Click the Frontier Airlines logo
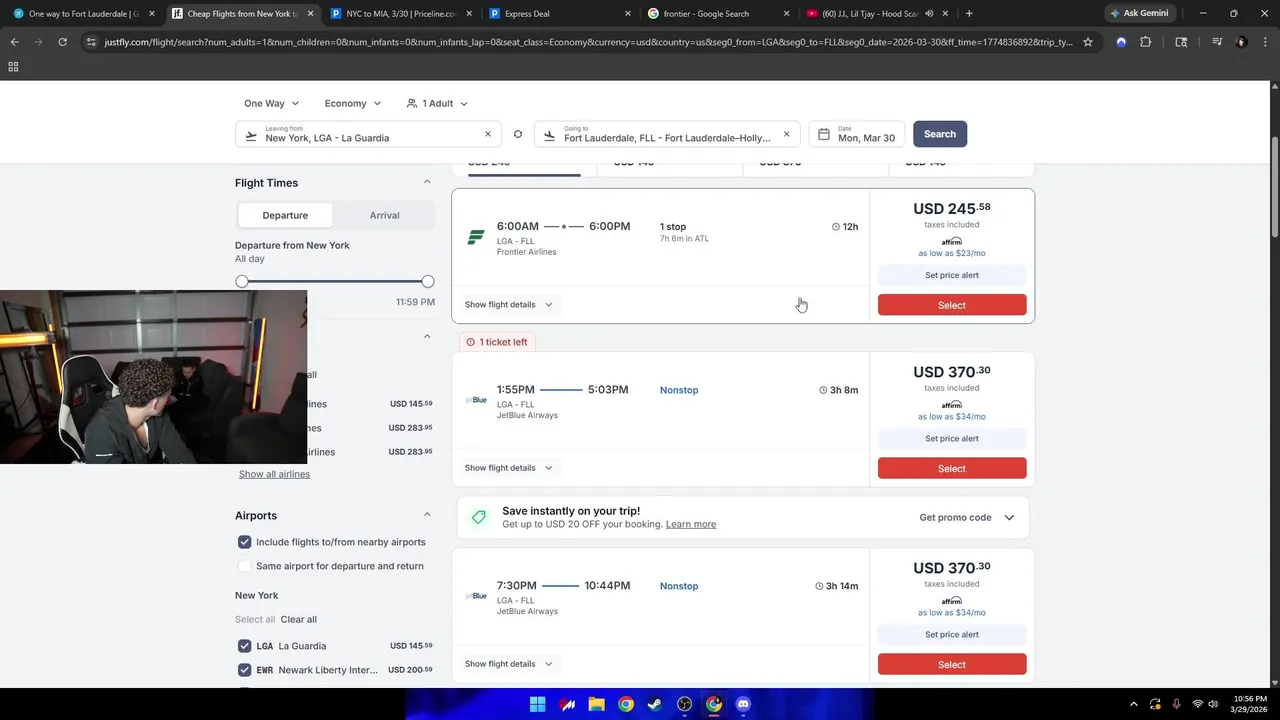 tap(476, 237)
